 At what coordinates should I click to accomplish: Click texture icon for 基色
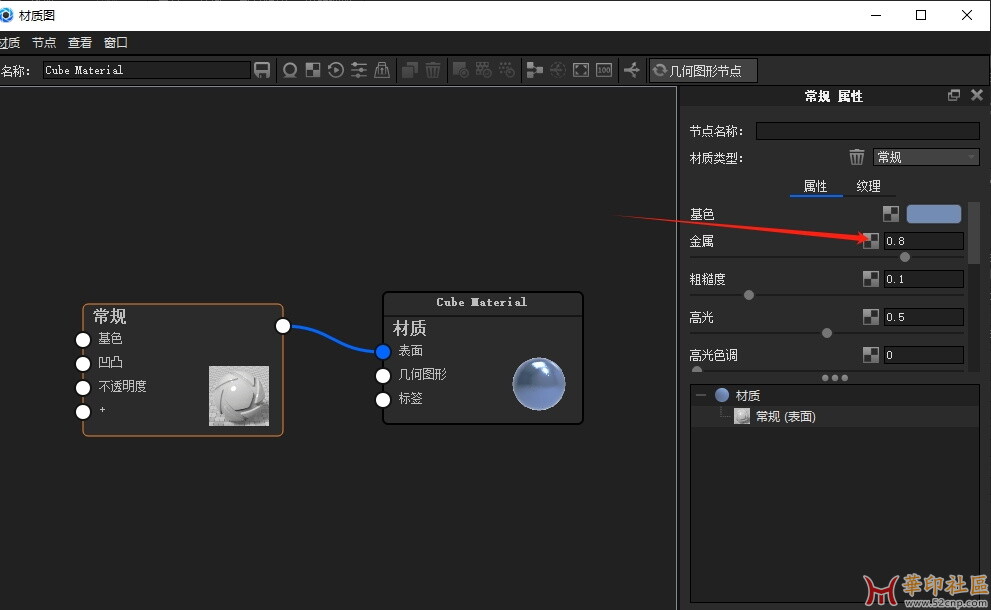(891, 214)
